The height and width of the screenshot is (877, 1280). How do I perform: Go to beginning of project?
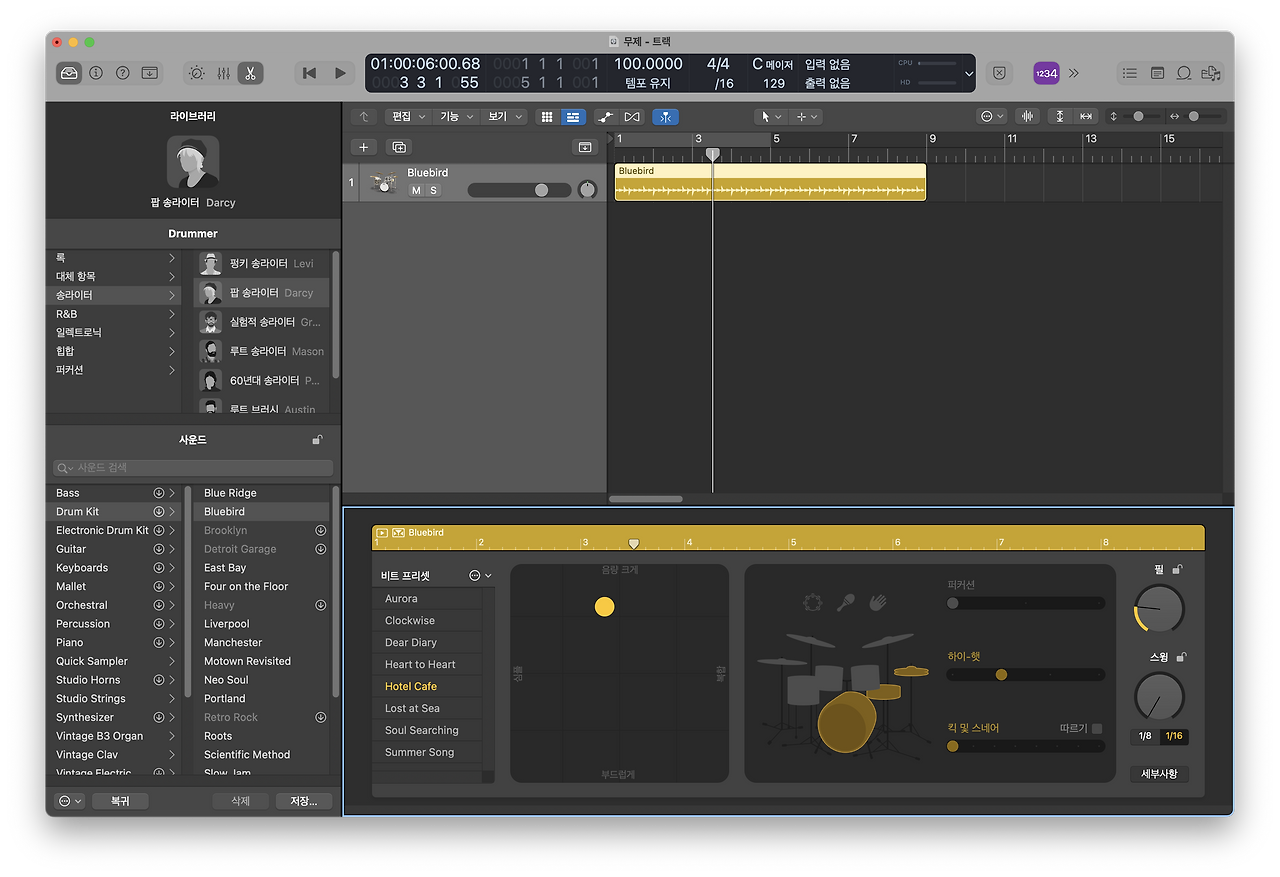(x=310, y=73)
